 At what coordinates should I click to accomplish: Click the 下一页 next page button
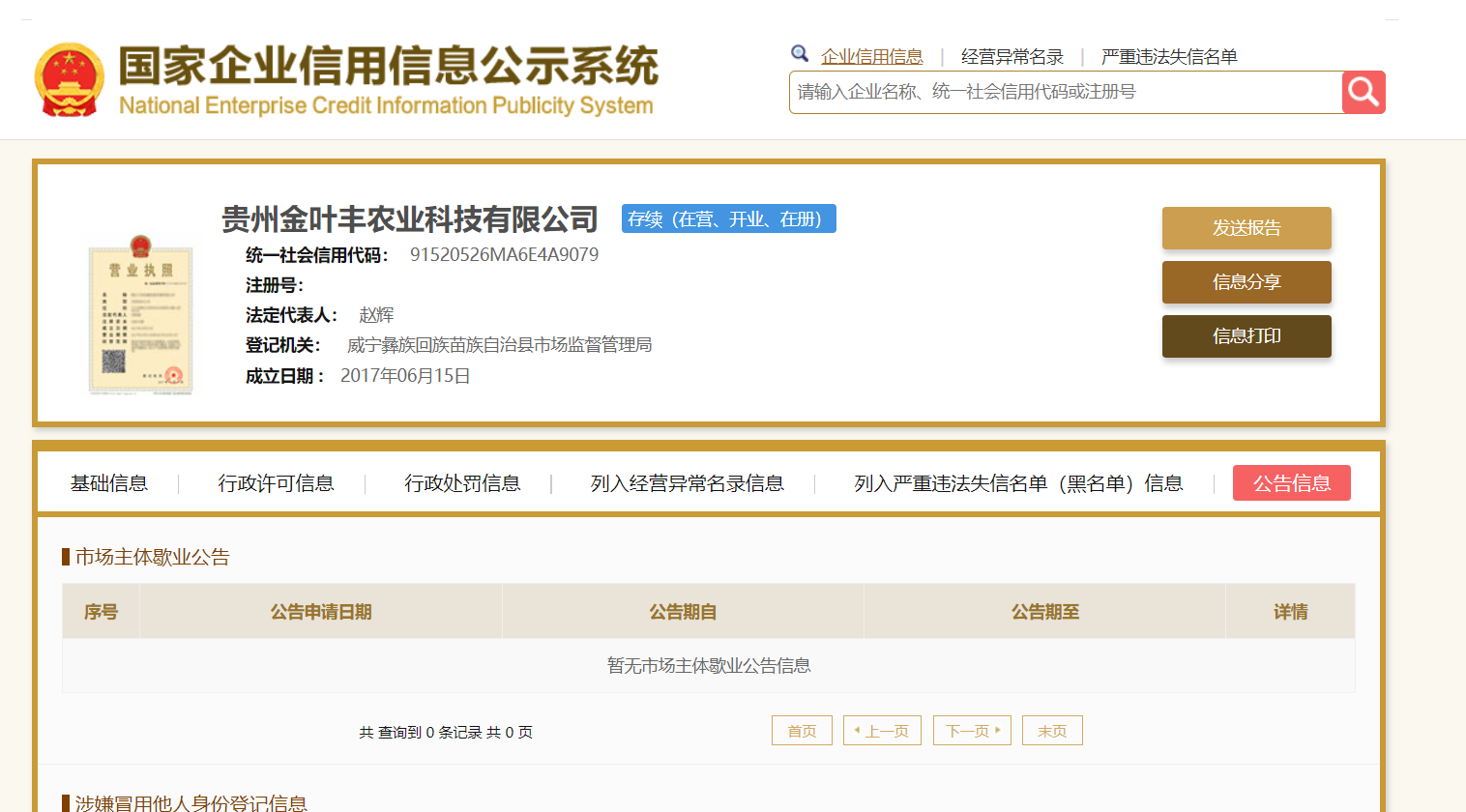click(x=971, y=731)
